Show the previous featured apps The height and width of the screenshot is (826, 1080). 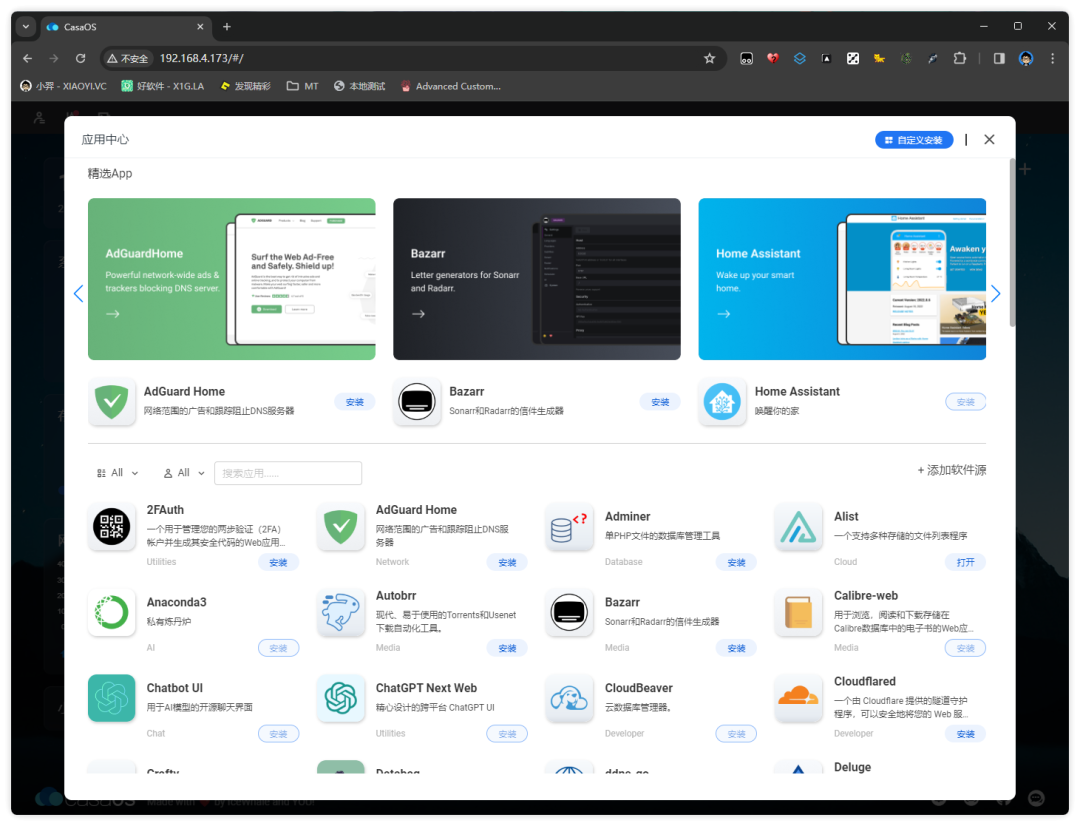[79, 294]
